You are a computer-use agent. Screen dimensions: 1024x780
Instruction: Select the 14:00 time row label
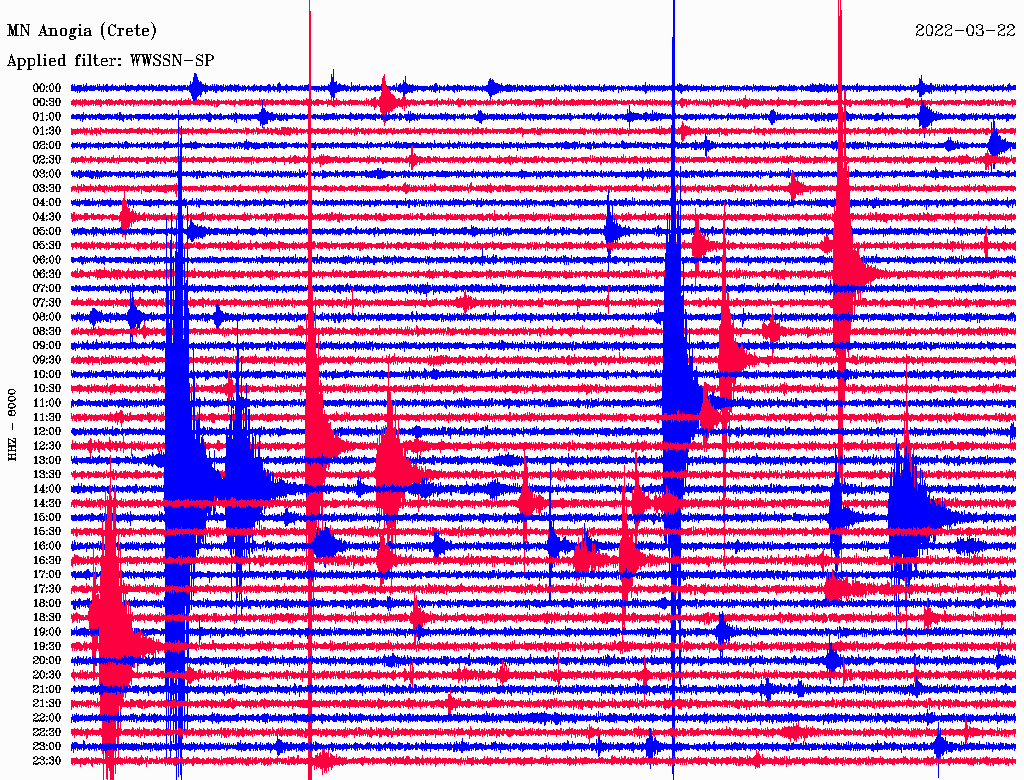tap(47, 489)
